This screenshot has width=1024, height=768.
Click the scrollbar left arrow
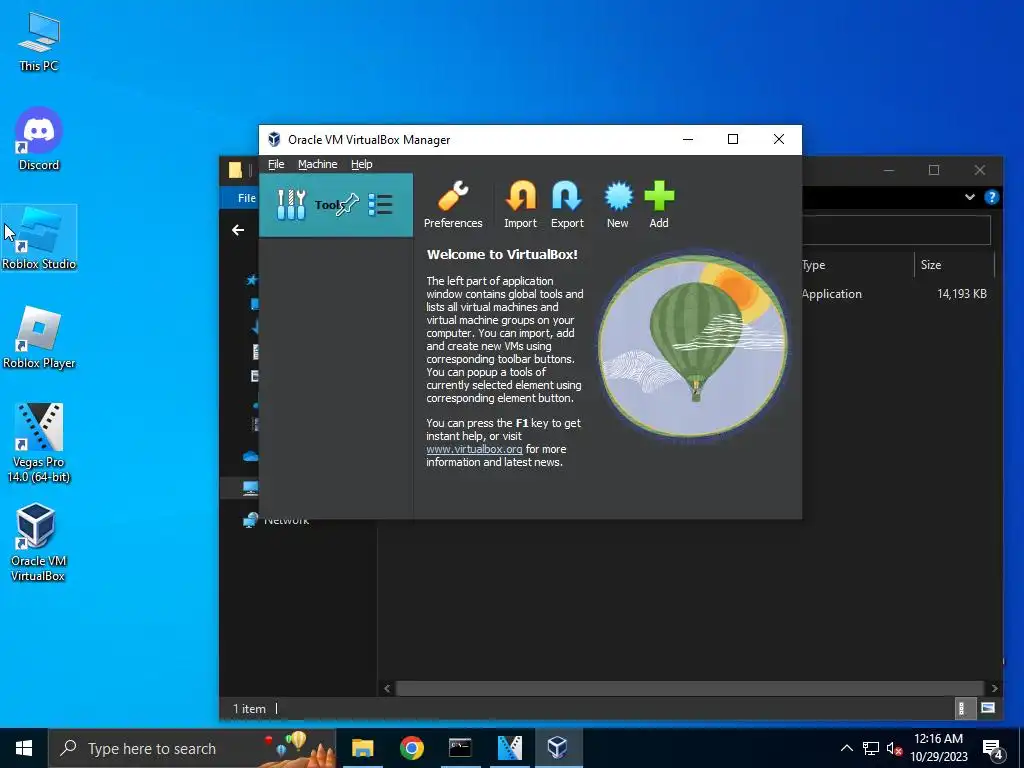tap(387, 688)
